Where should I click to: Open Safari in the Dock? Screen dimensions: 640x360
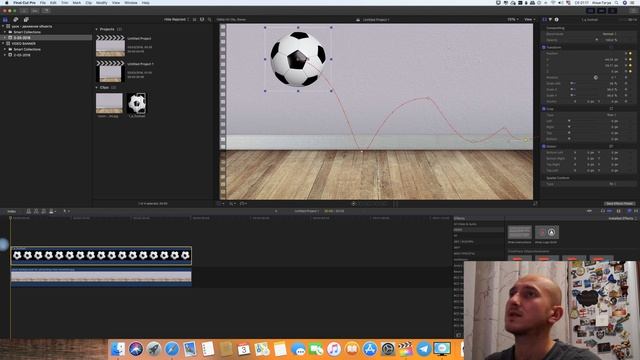click(172, 349)
